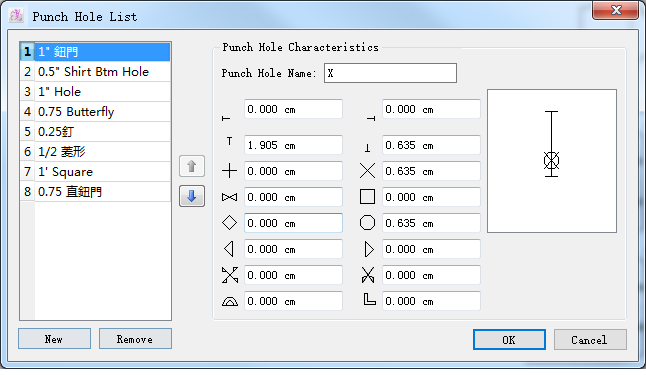
Task: Click the diamond shape icon
Action: tap(229, 223)
